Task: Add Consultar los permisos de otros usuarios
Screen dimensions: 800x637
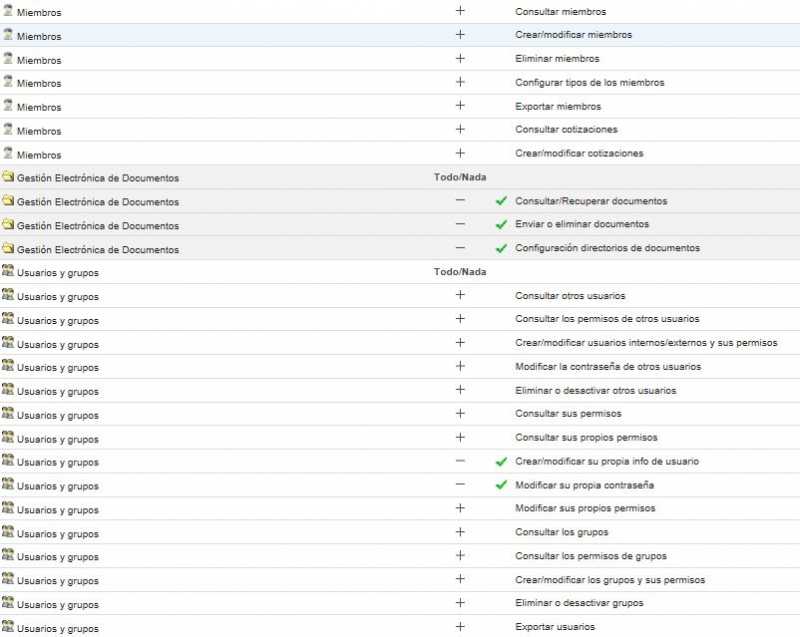Action: 460,319
